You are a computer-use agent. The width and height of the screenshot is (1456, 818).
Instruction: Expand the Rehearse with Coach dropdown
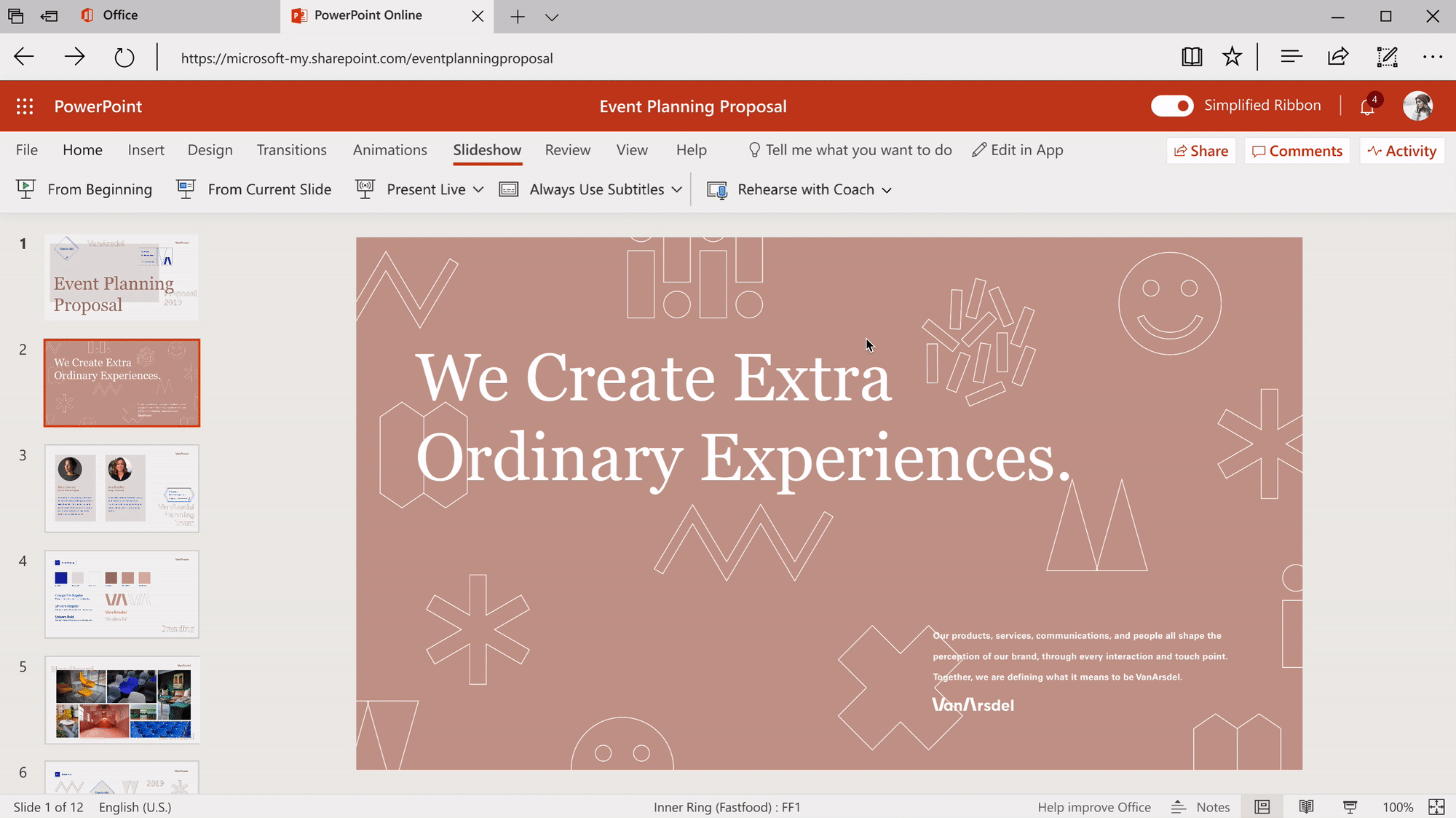point(885,189)
